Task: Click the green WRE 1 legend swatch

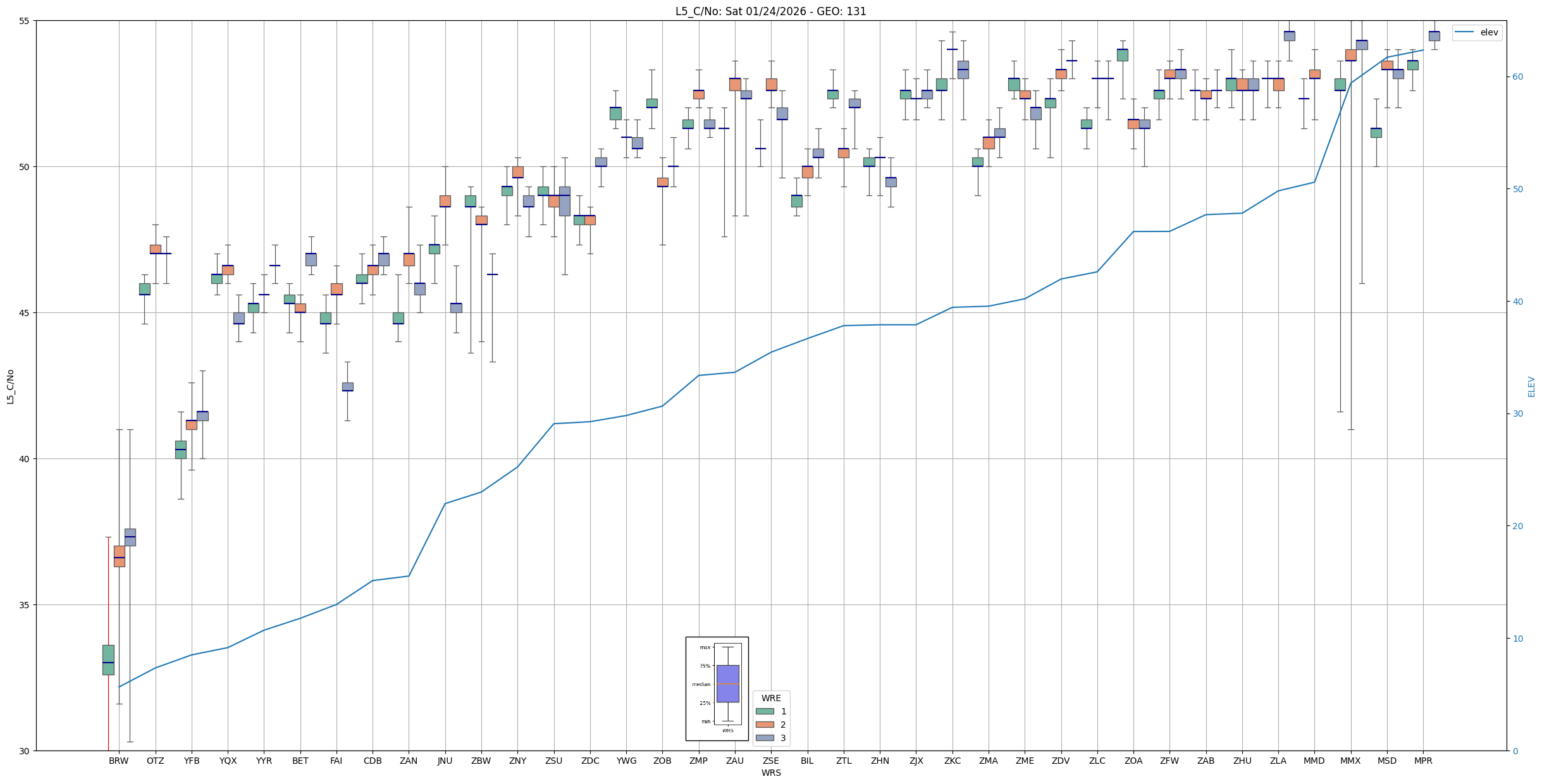Action: click(x=764, y=711)
